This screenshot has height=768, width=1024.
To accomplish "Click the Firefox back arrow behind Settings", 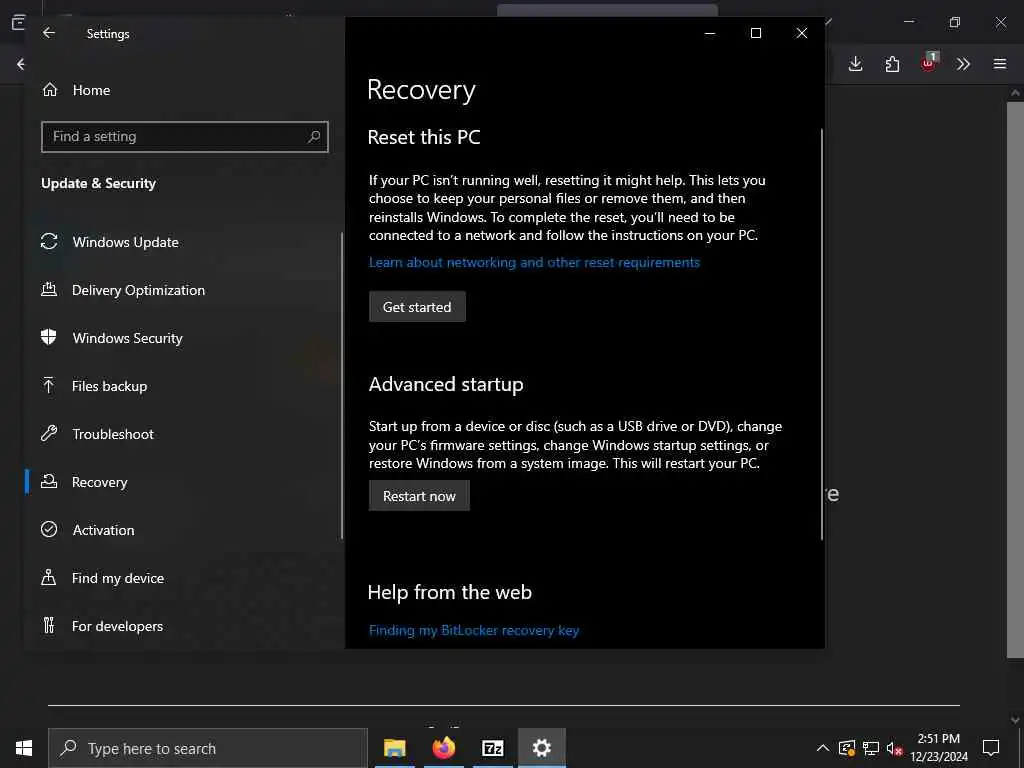I will (20, 64).
